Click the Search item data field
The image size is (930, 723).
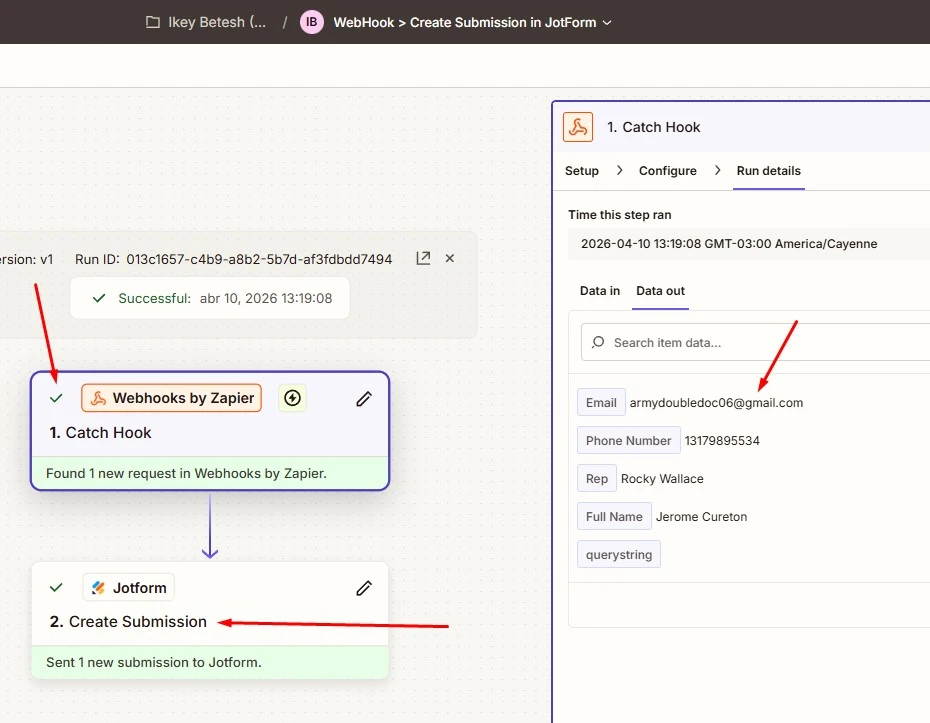tap(756, 342)
